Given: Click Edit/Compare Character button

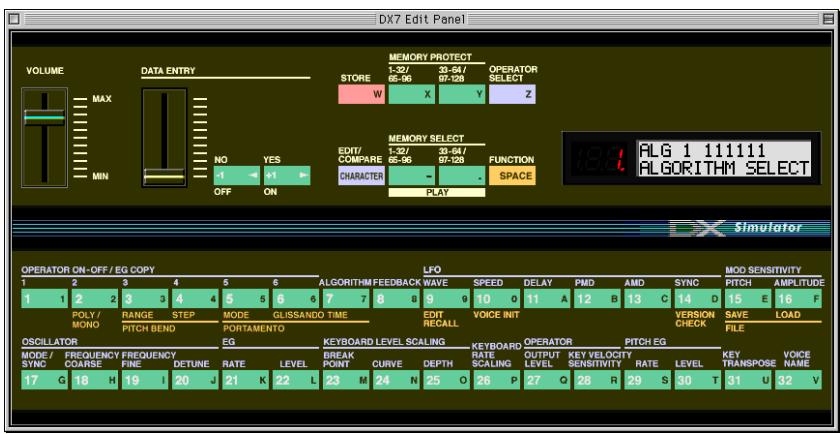Looking at the screenshot, I should click(x=362, y=176).
